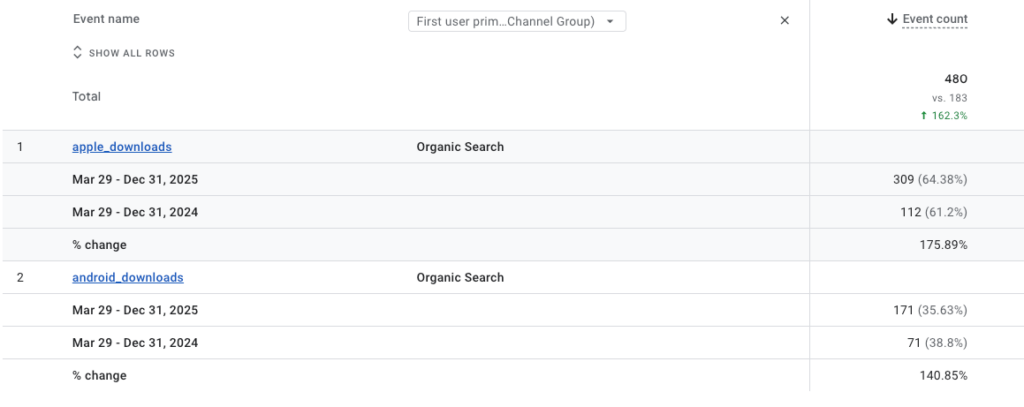Click the 2025 date range under android_downloads
Image resolution: width=1024 pixels, height=407 pixels.
click(x=135, y=310)
